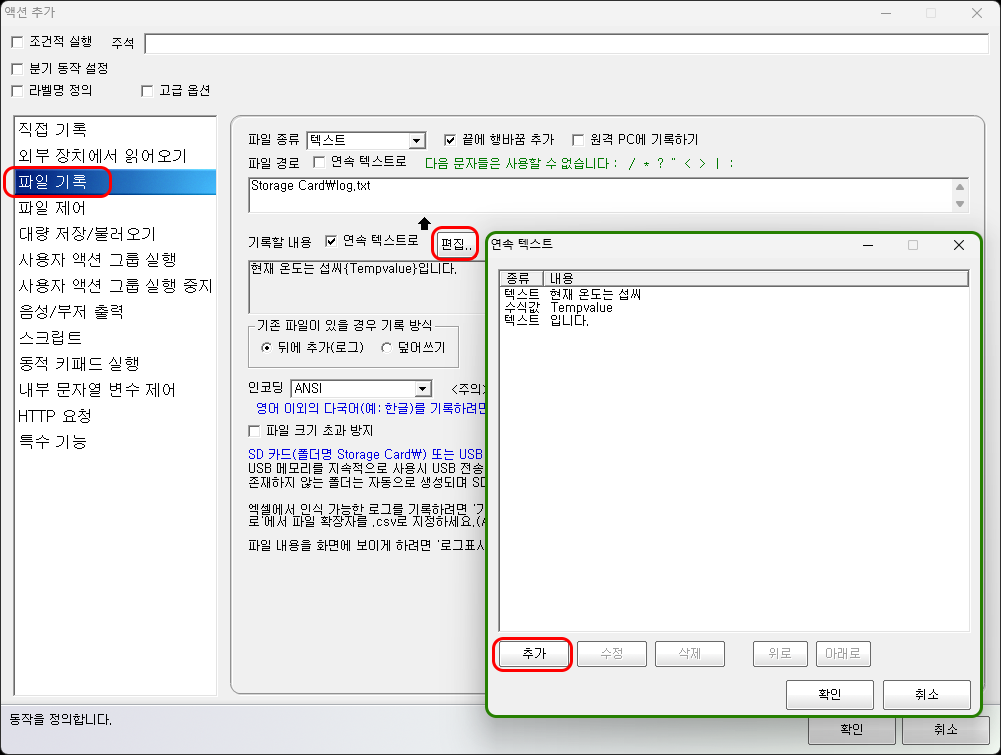Click 추가 in the 연속 텍스트 dialog

coord(532,654)
